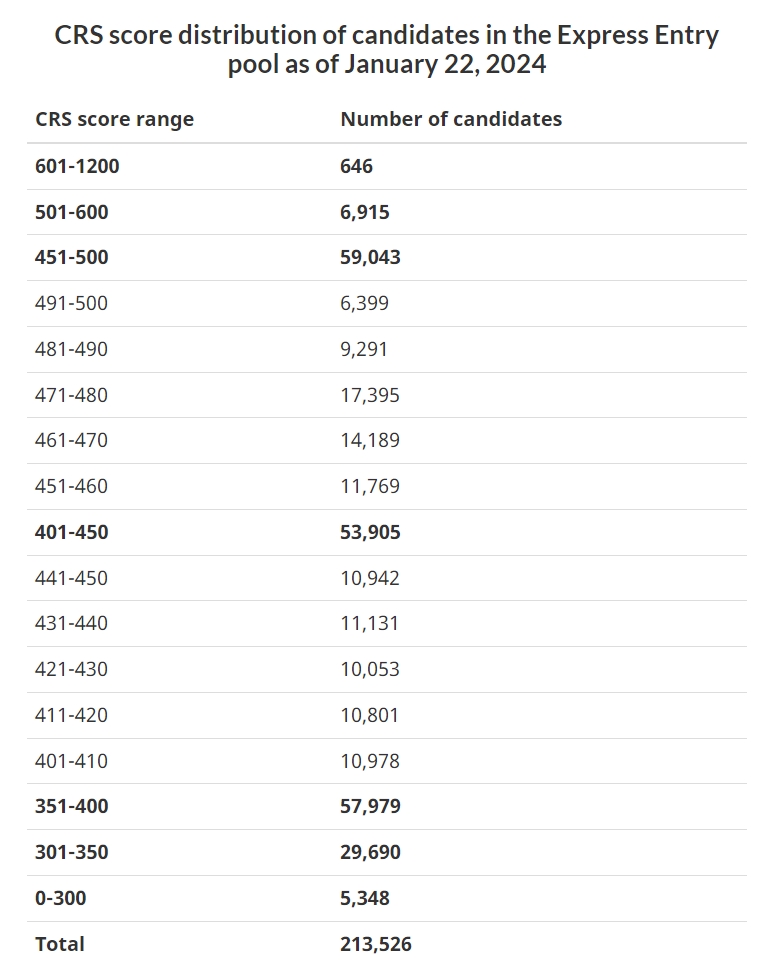Image resolution: width=775 pixels, height=960 pixels.
Task: Select the 431-440 score range cell
Action: 71,623
